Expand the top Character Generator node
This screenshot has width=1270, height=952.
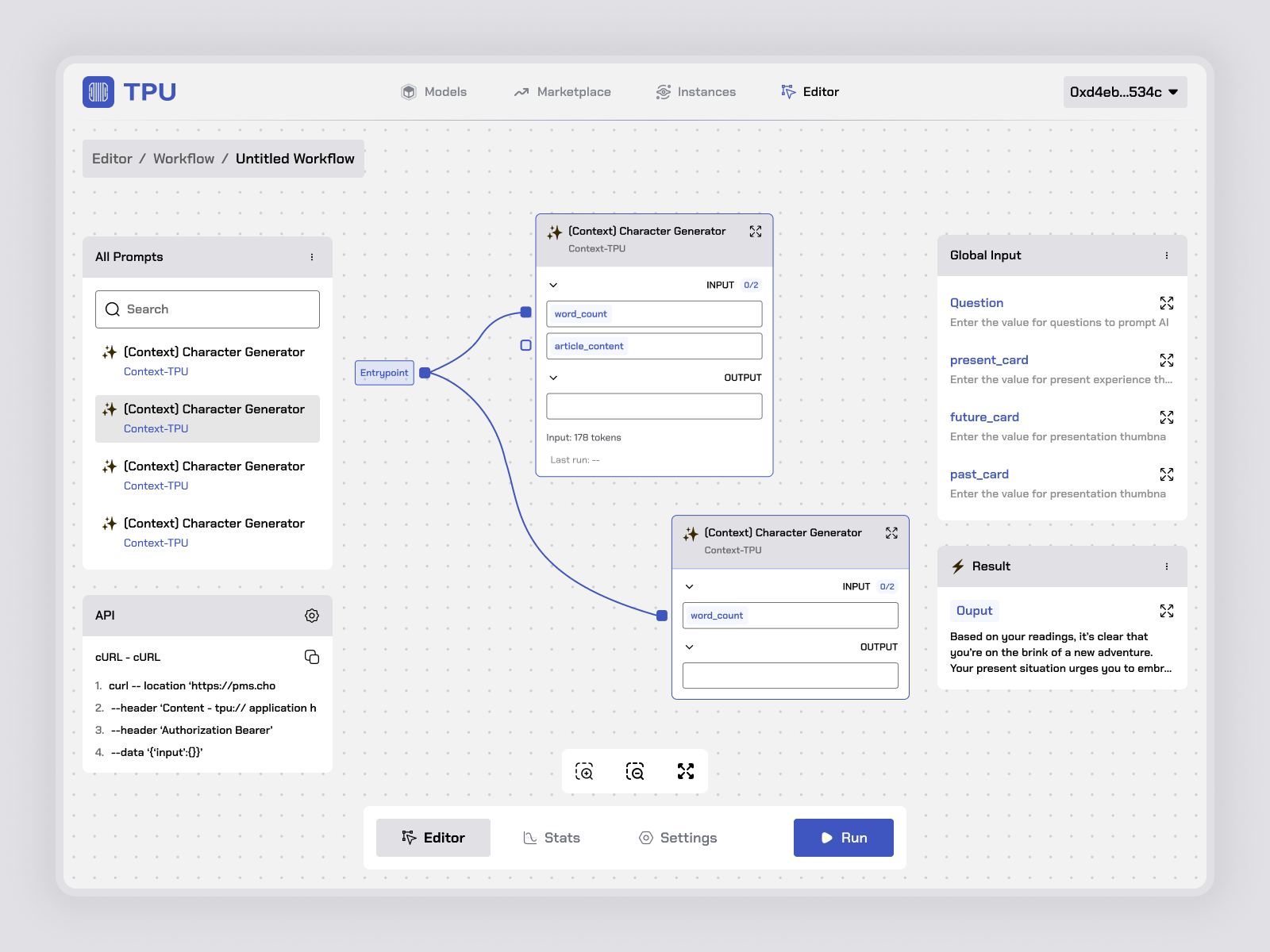[756, 232]
